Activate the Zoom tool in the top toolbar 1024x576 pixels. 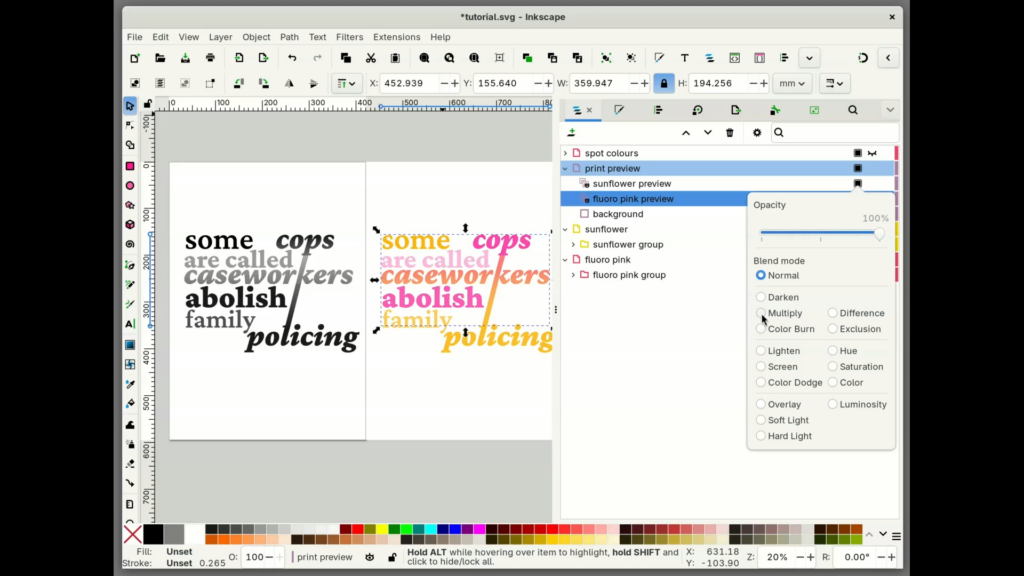[x=424, y=57]
